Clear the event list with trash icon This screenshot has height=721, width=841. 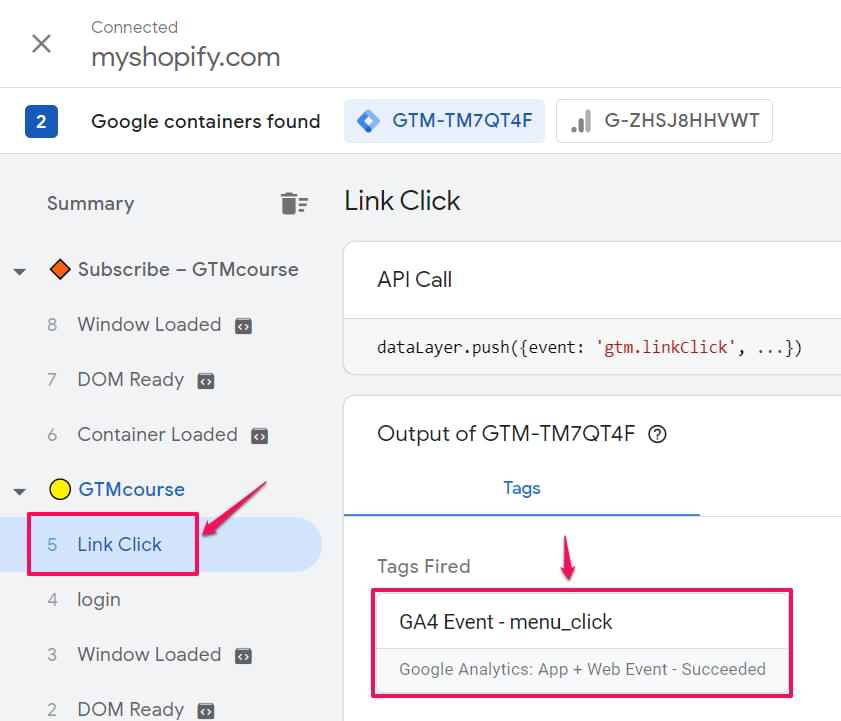pos(294,203)
